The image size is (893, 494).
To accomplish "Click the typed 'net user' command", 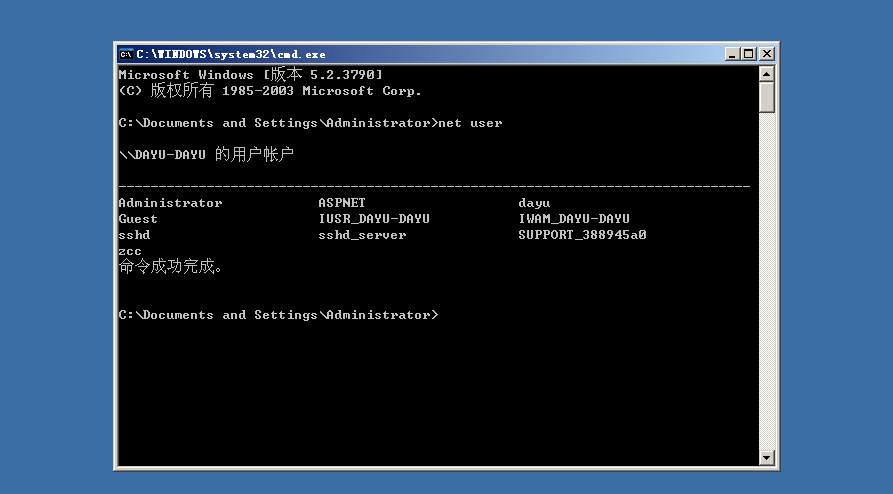I will tap(470, 123).
